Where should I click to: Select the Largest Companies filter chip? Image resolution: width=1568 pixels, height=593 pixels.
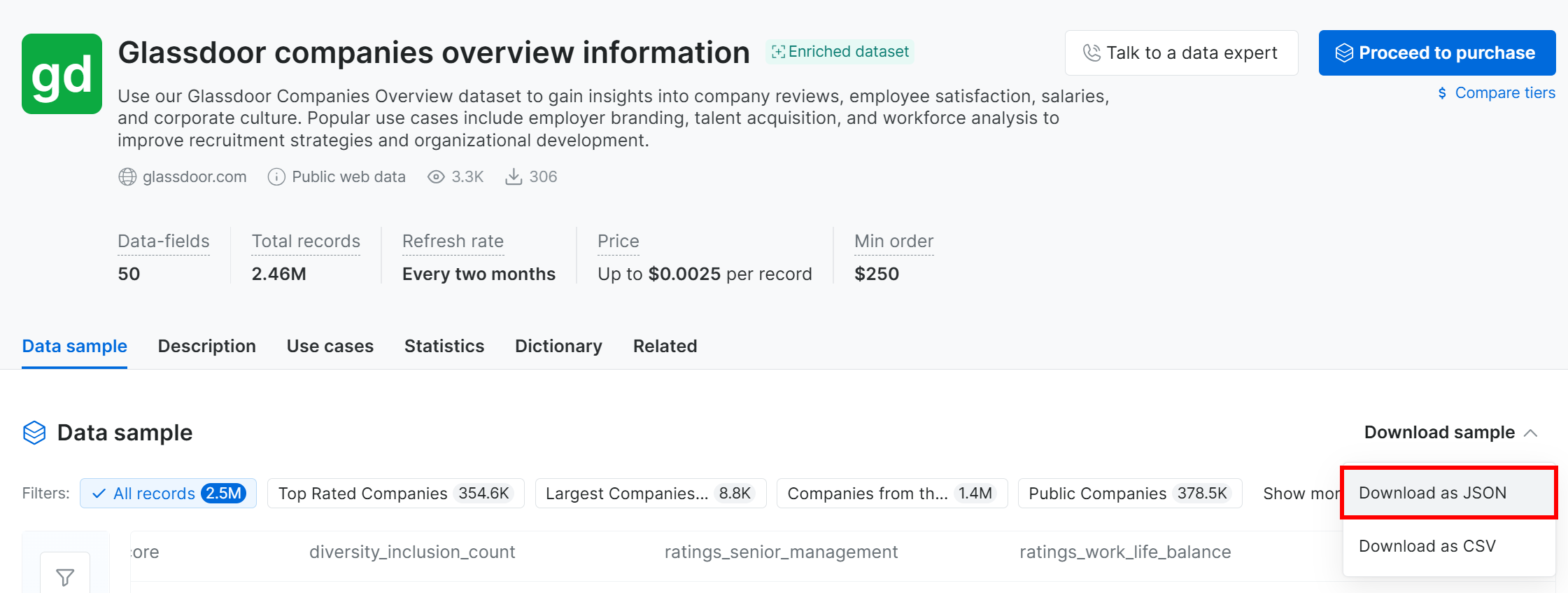[651, 494]
